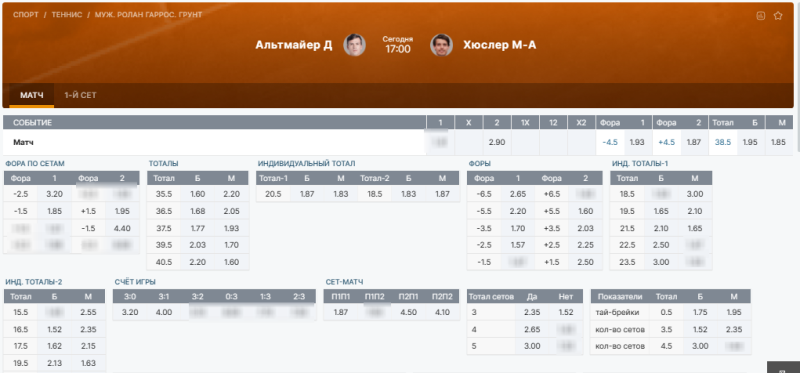Image resolution: width=800 pixels, height=373 pixels.
Task: Select under 36.5 total at 2.05
Action: (232, 211)
